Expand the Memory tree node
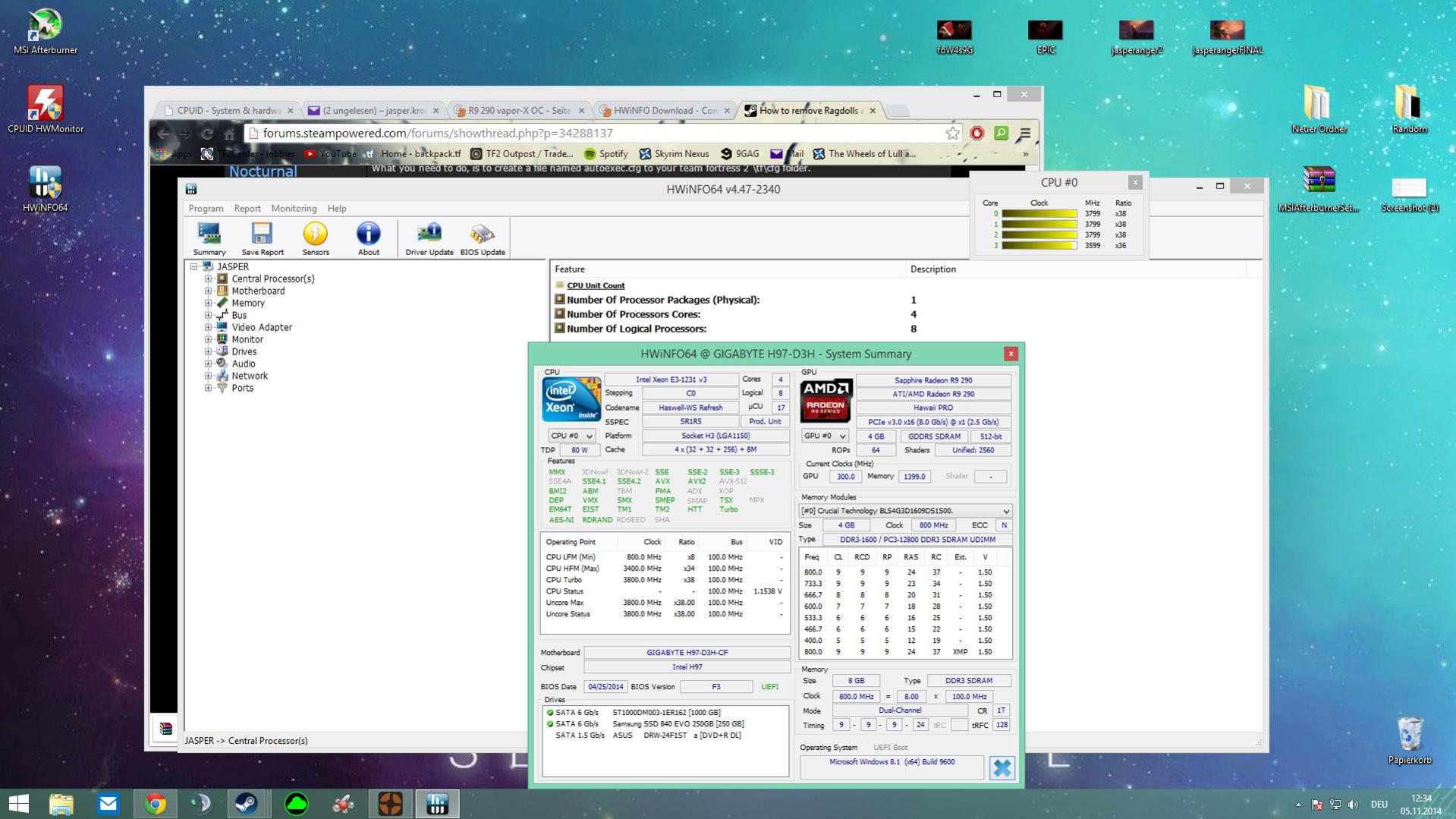Image resolution: width=1456 pixels, height=819 pixels. tap(208, 304)
